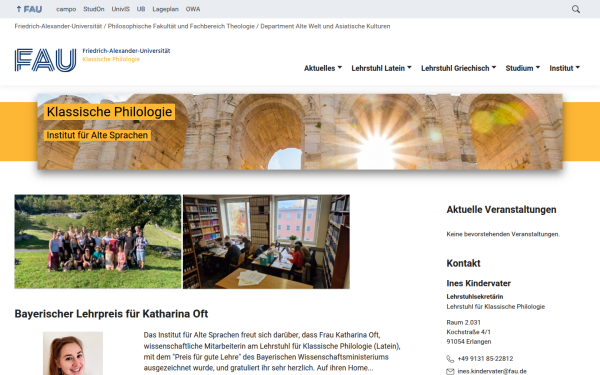
Task: Open the OWA link
Action: click(x=193, y=9)
